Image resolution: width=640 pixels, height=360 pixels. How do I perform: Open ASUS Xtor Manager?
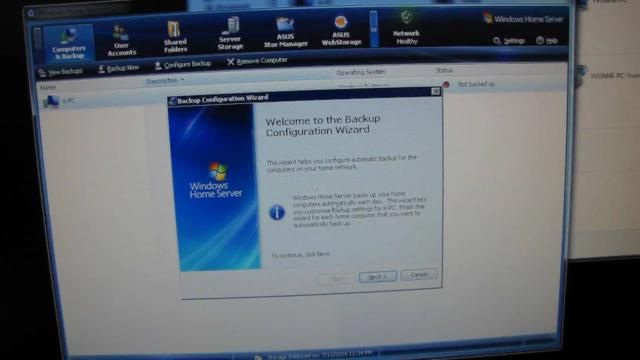pos(285,33)
